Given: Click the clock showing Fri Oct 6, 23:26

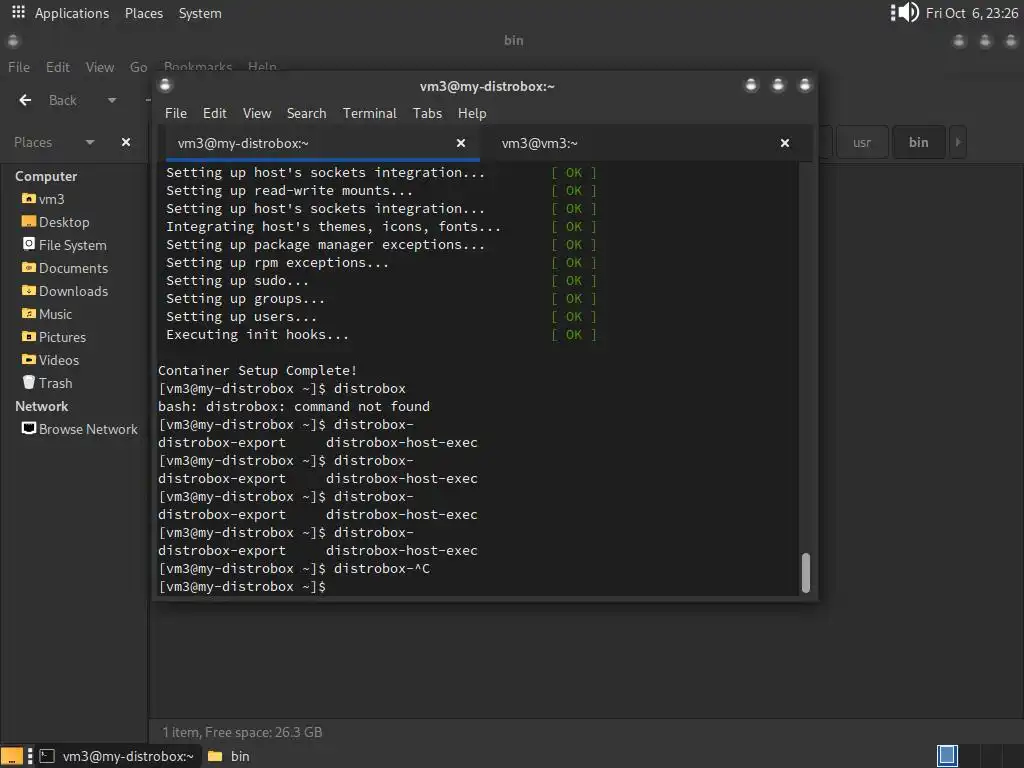Looking at the screenshot, I should click(972, 13).
